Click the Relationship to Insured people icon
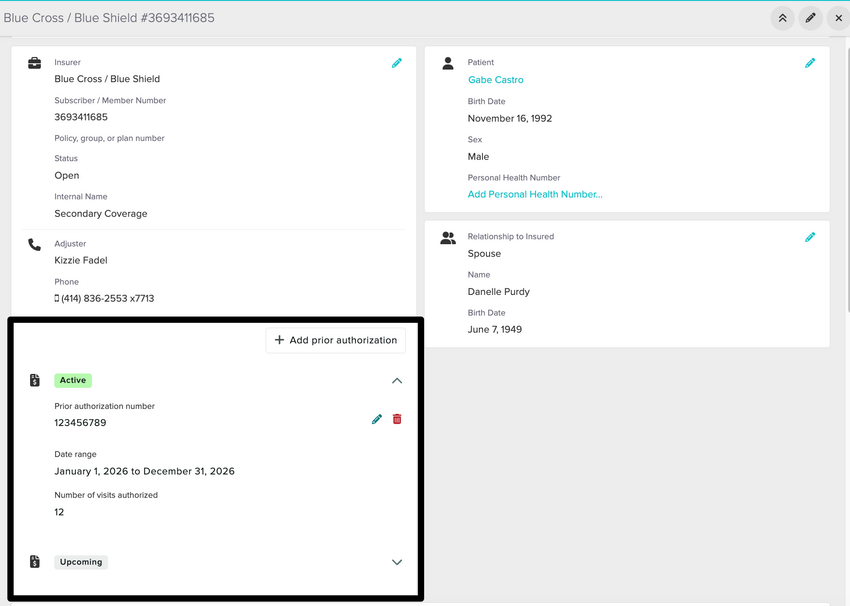Image resolution: width=850 pixels, height=606 pixels. (x=448, y=238)
